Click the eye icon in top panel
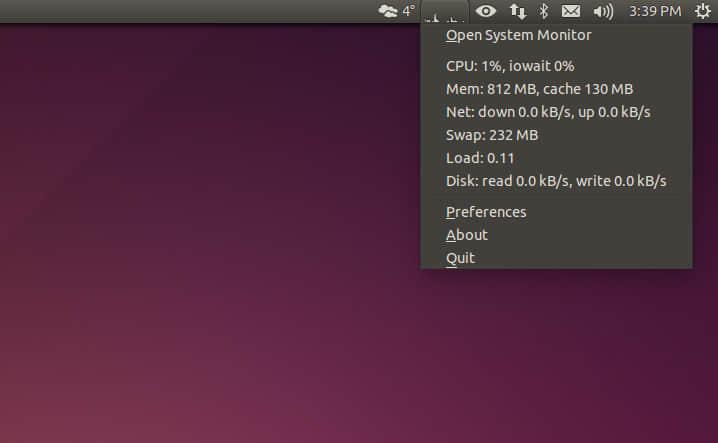 click(x=486, y=11)
